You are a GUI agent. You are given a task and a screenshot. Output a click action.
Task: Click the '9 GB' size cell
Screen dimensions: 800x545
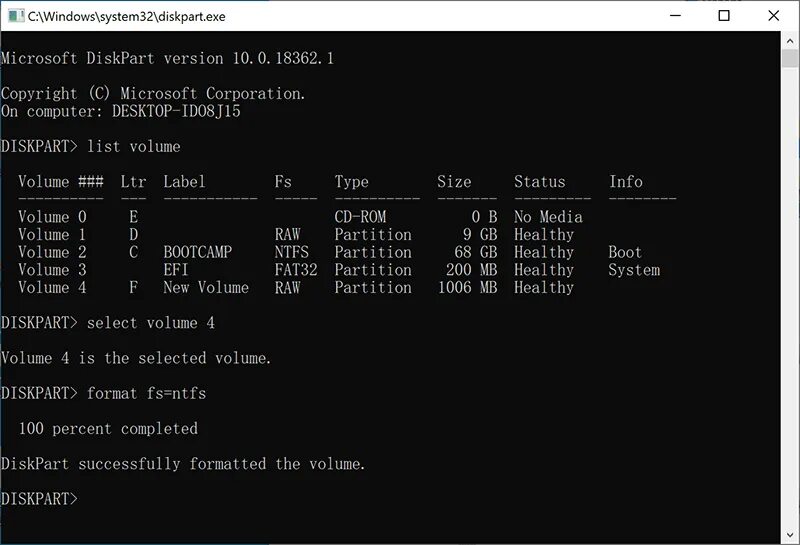tap(480, 235)
